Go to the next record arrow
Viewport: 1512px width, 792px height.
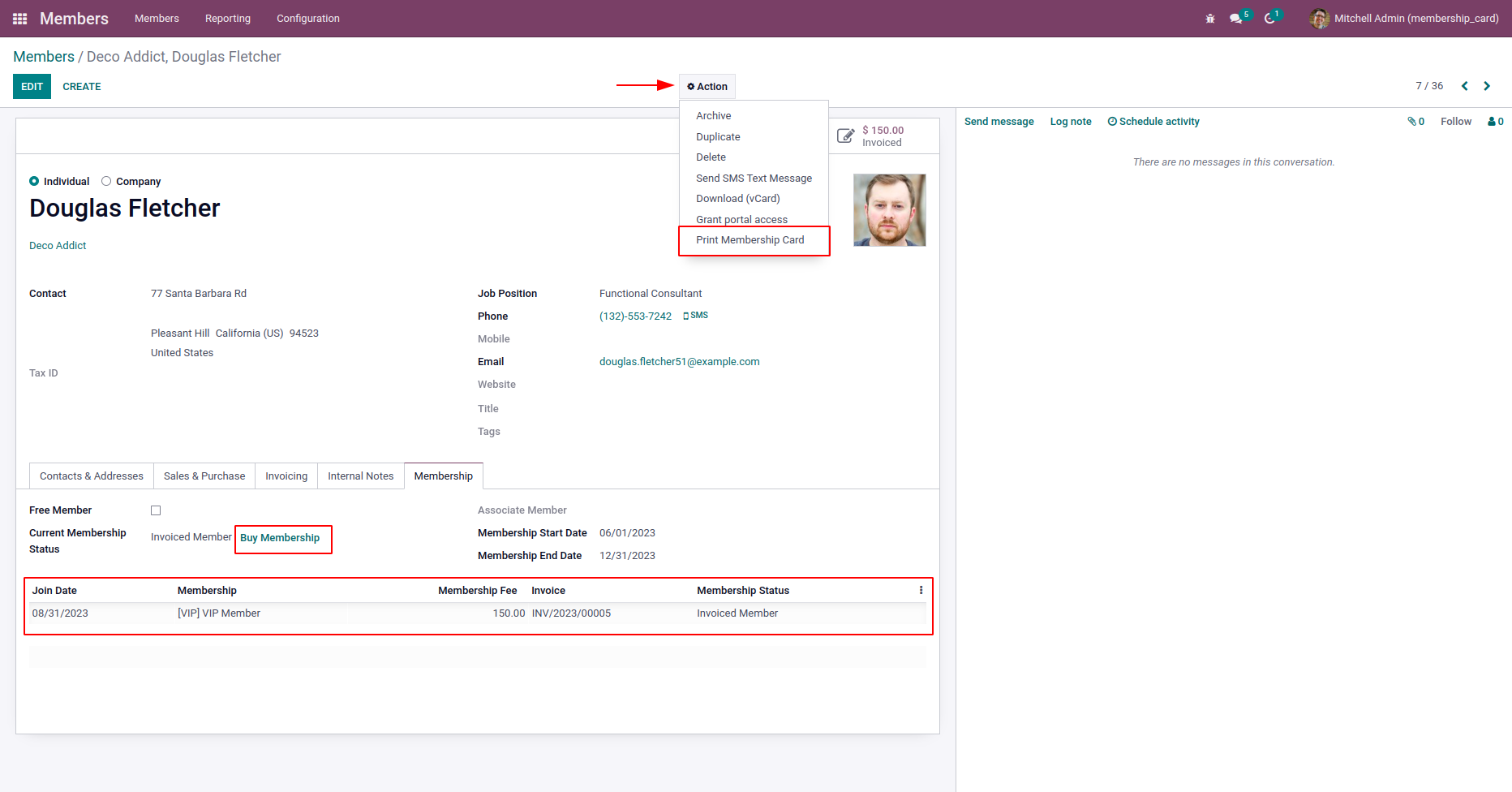(x=1487, y=86)
